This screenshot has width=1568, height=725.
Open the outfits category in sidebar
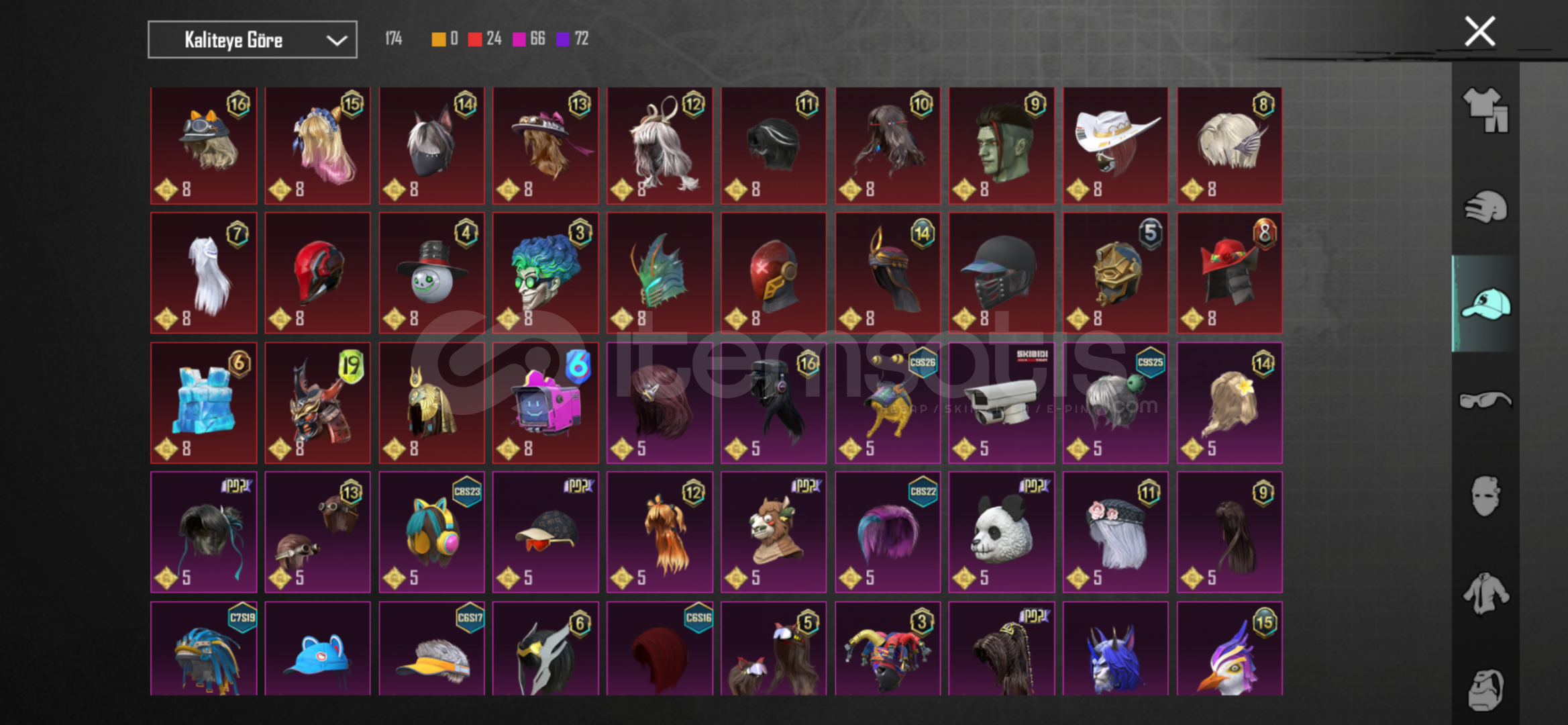(x=1485, y=109)
